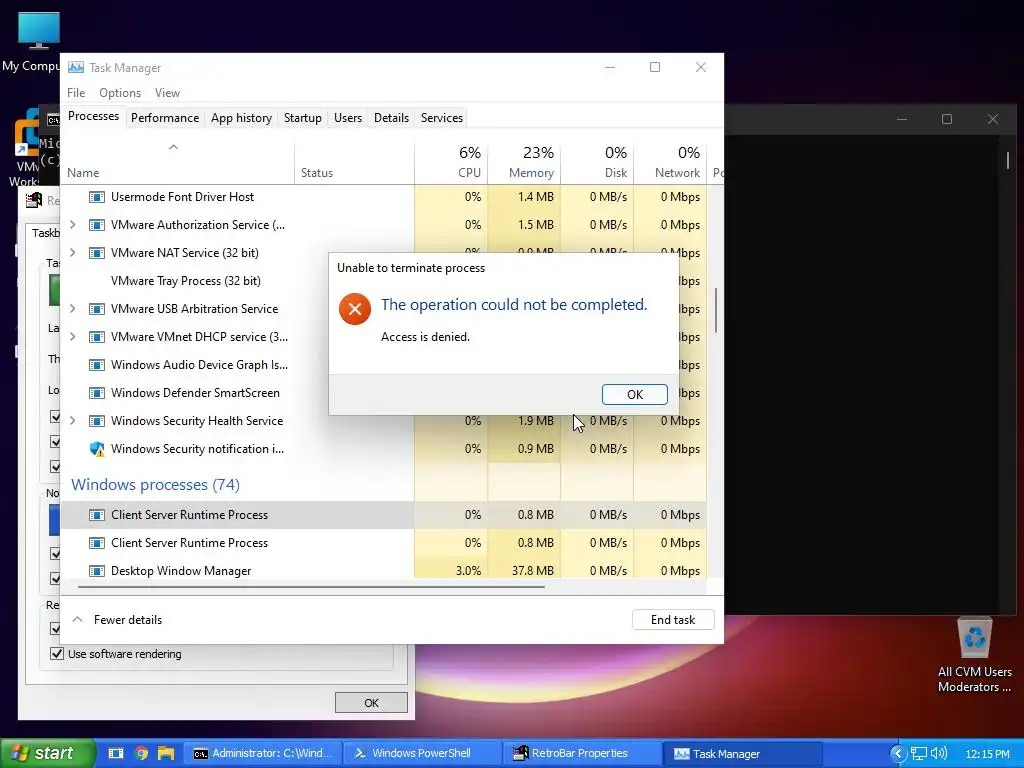
Task: Switch to the Details tab
Action: click(391, 118)
